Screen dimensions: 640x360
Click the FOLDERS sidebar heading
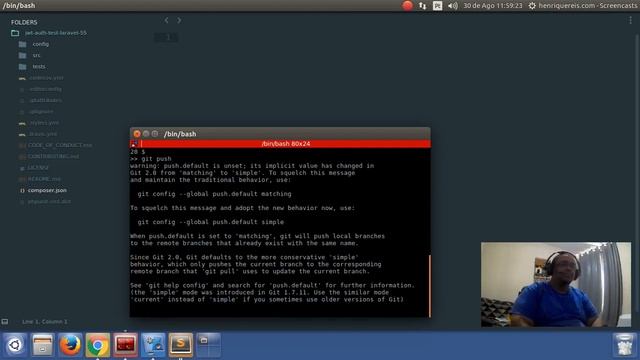[24, 22]
